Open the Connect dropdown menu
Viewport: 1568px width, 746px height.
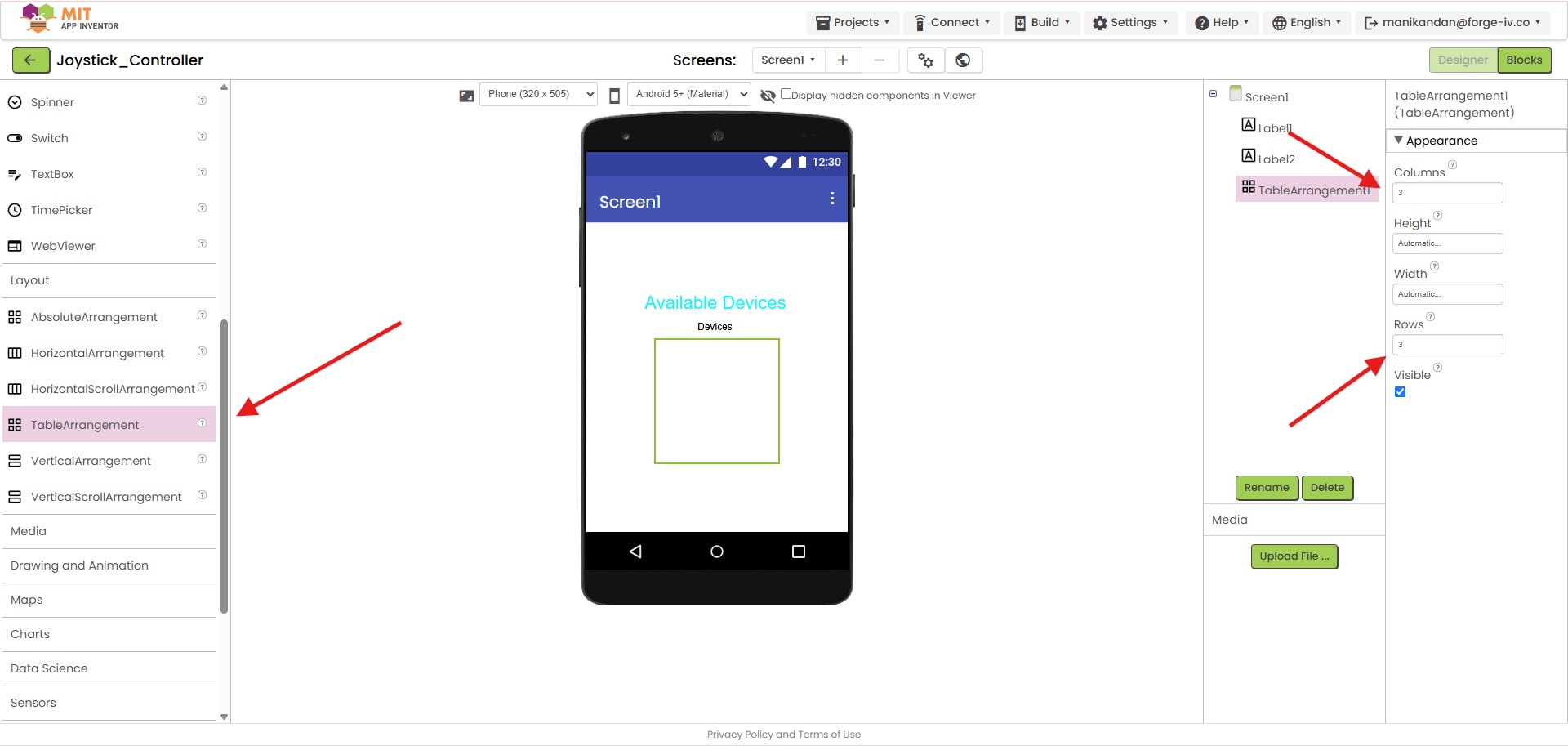951,23
